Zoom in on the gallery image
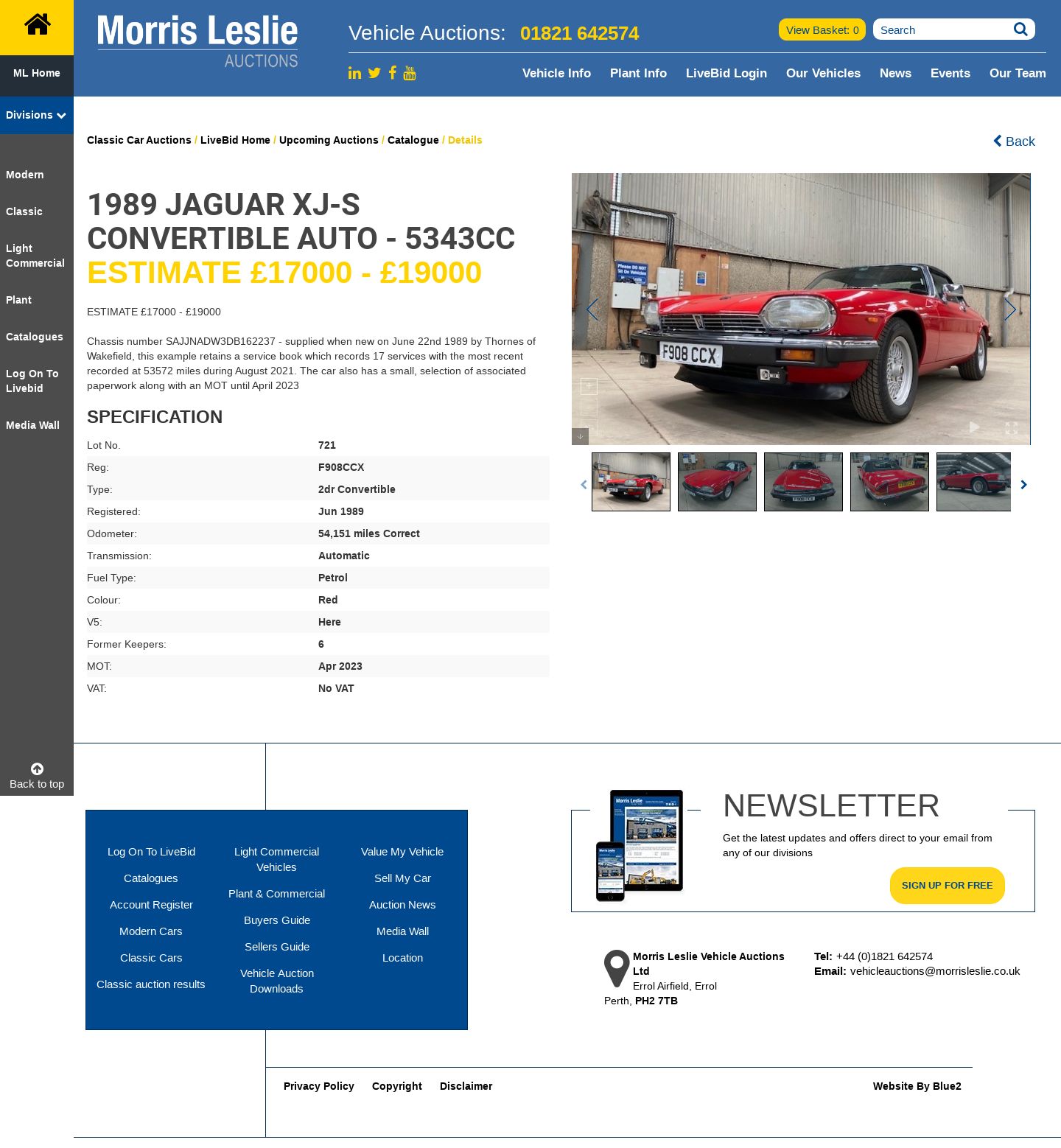 tap(589, 386)
